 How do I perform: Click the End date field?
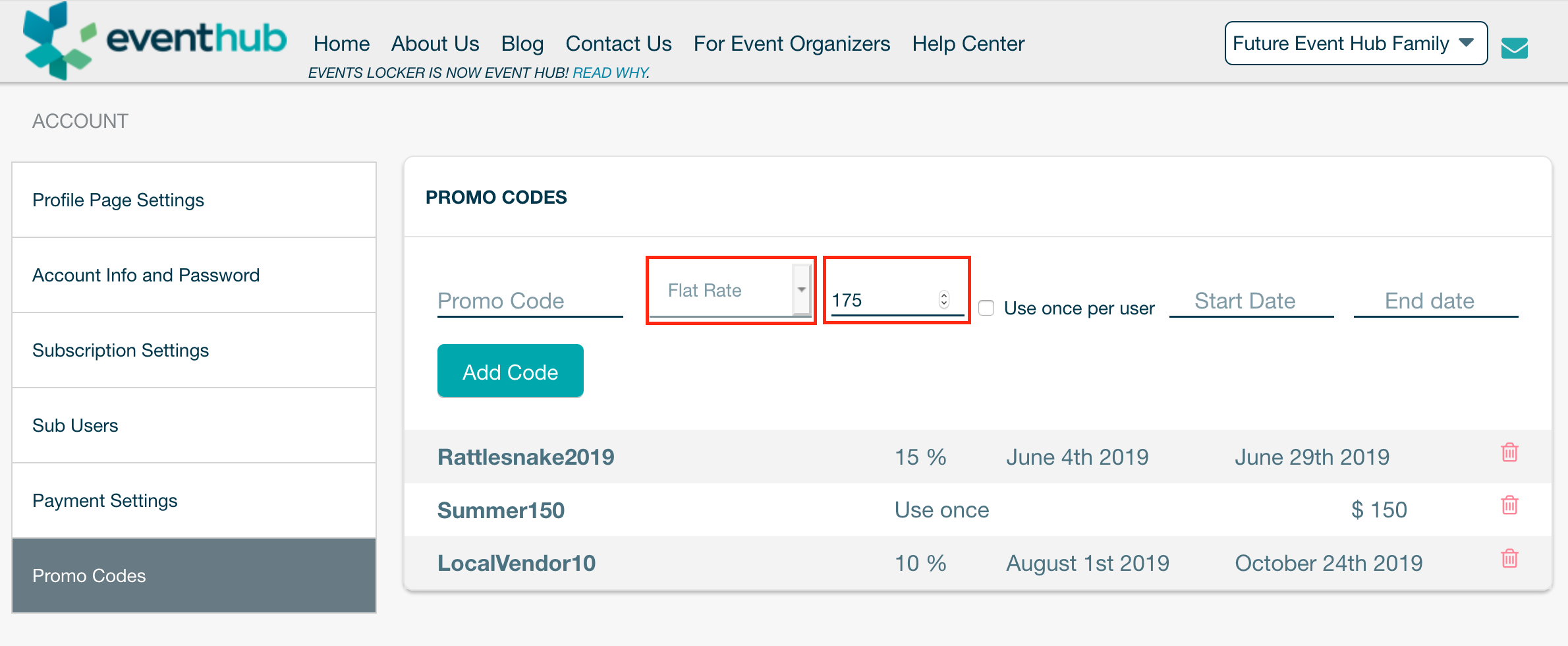pyautogui.click(x=1435, y=301)
